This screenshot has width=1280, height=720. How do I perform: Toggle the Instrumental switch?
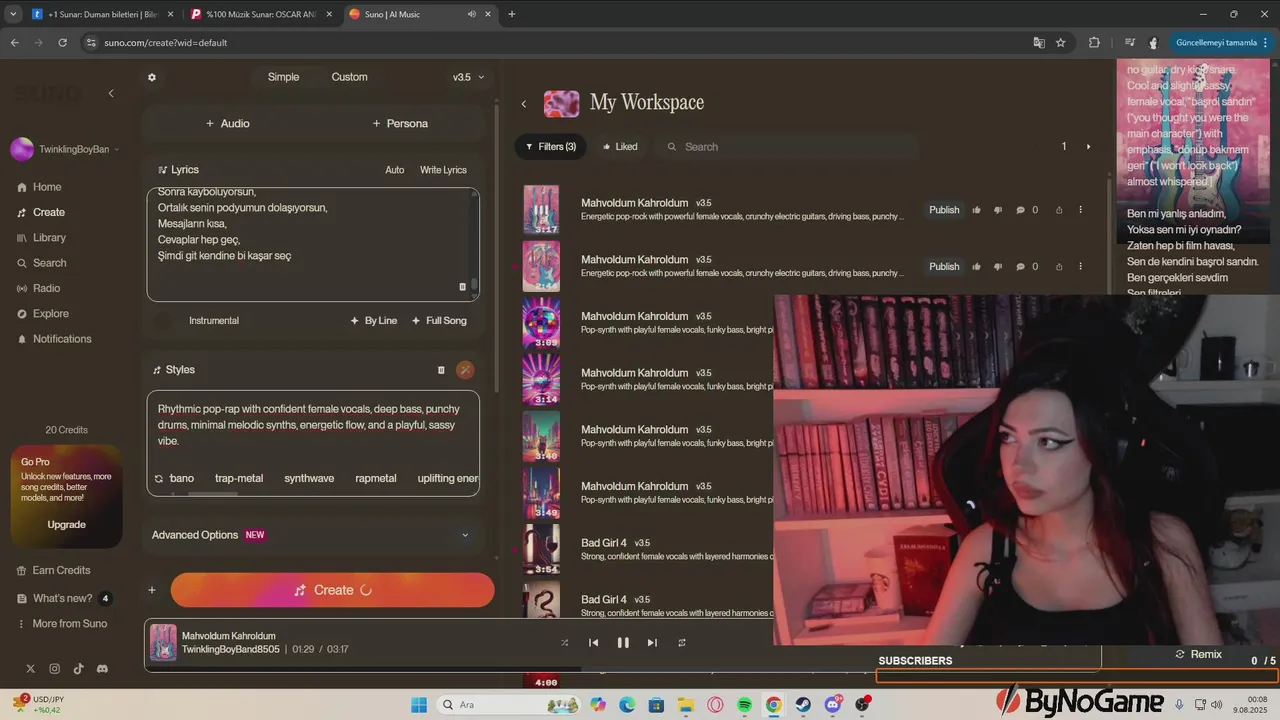(x=163, y=321)
